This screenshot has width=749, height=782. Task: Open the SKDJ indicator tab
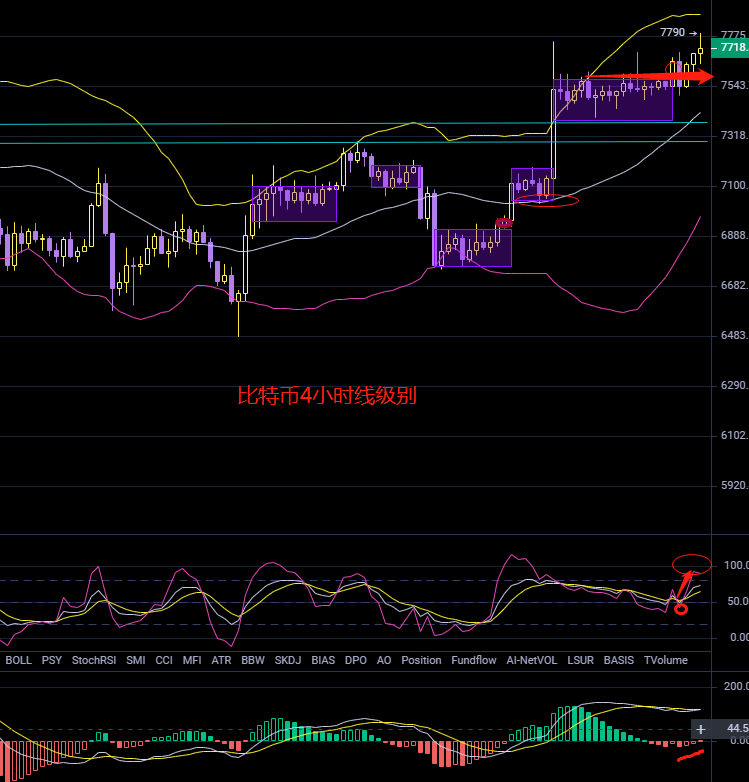pos(287,661)
